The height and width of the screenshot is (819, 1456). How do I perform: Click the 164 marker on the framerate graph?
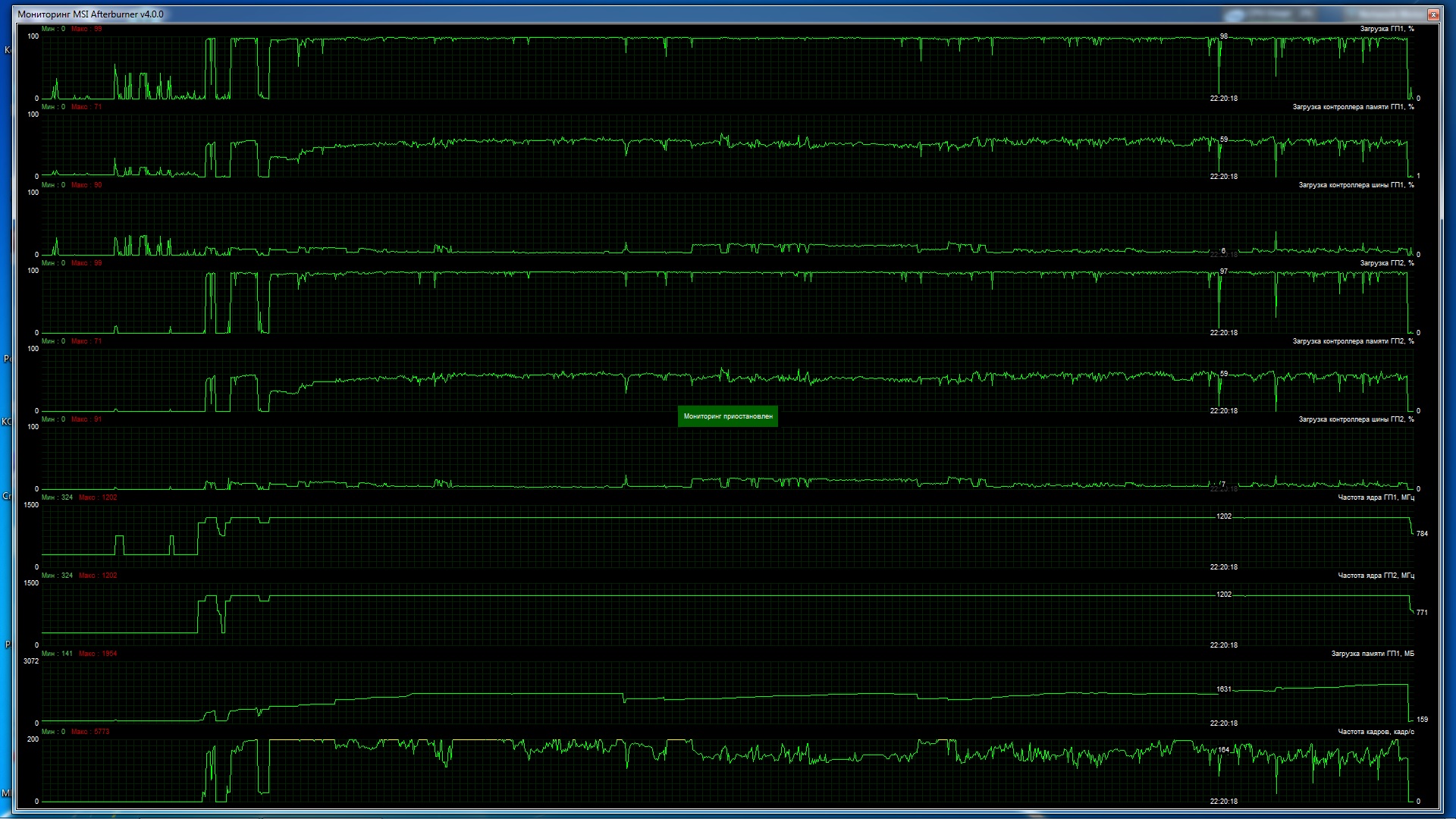pyautogui.click(x=1224, y=750)
